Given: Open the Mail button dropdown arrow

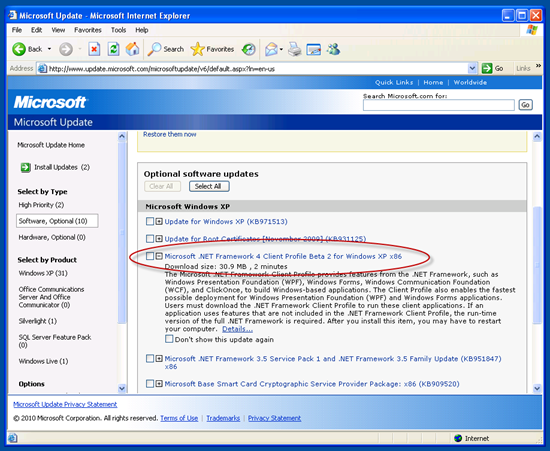Looking at the screenshot, I should 281,49.
